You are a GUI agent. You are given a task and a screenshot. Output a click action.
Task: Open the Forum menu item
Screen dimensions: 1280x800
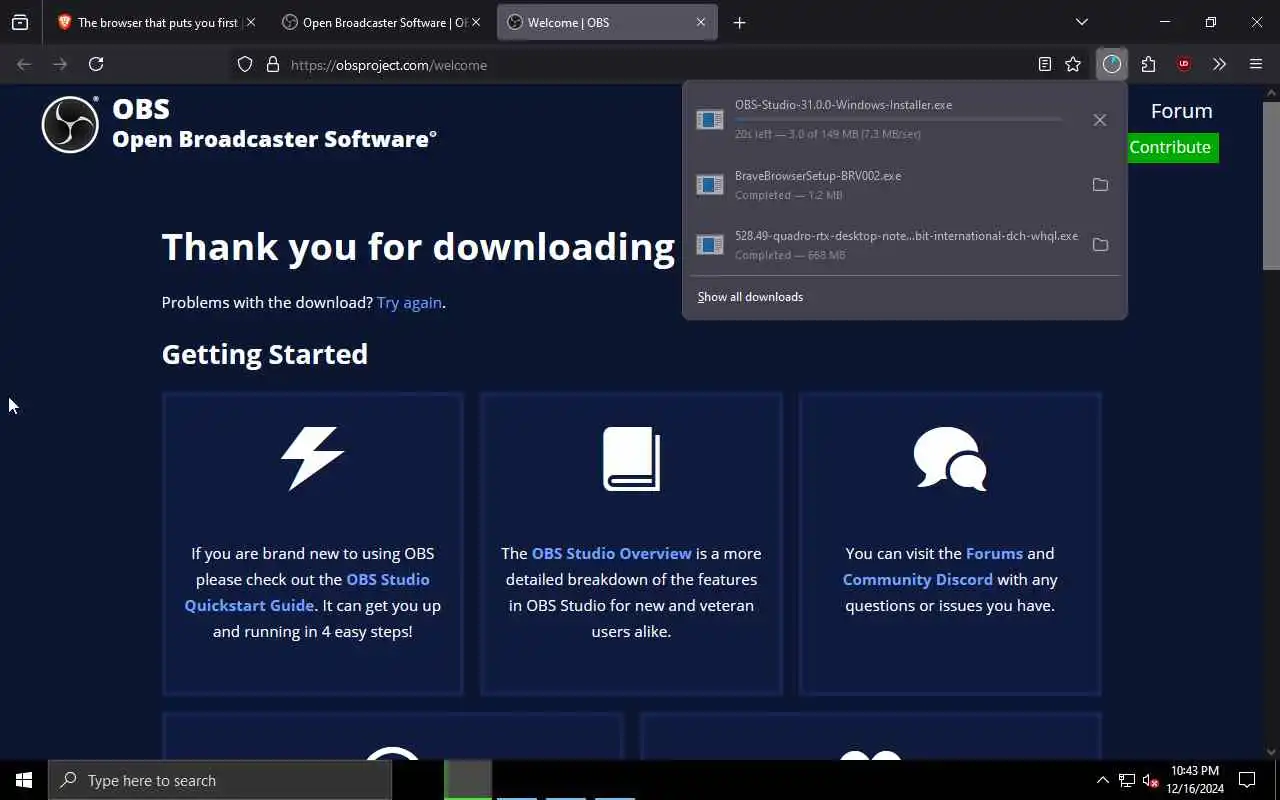1181,111
